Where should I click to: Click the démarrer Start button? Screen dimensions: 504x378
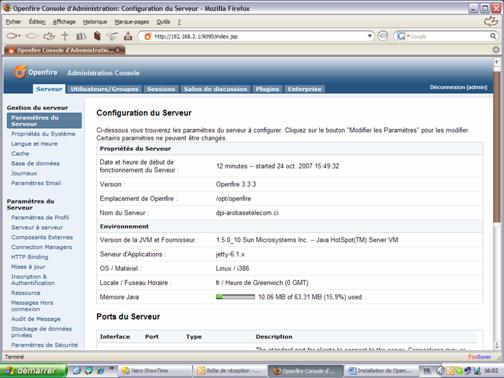[33, 371]
